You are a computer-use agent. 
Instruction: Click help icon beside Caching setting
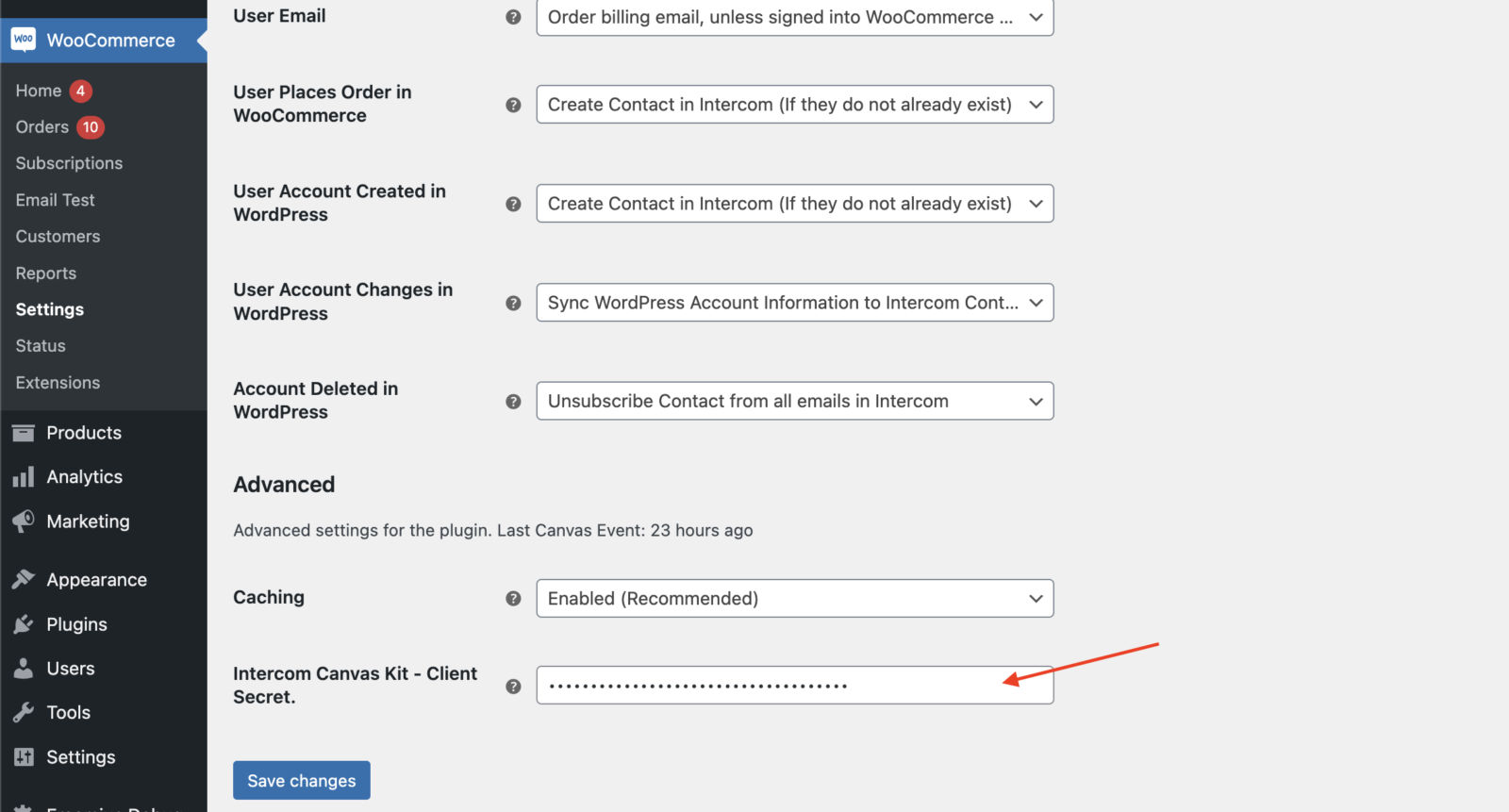[513, 598]
